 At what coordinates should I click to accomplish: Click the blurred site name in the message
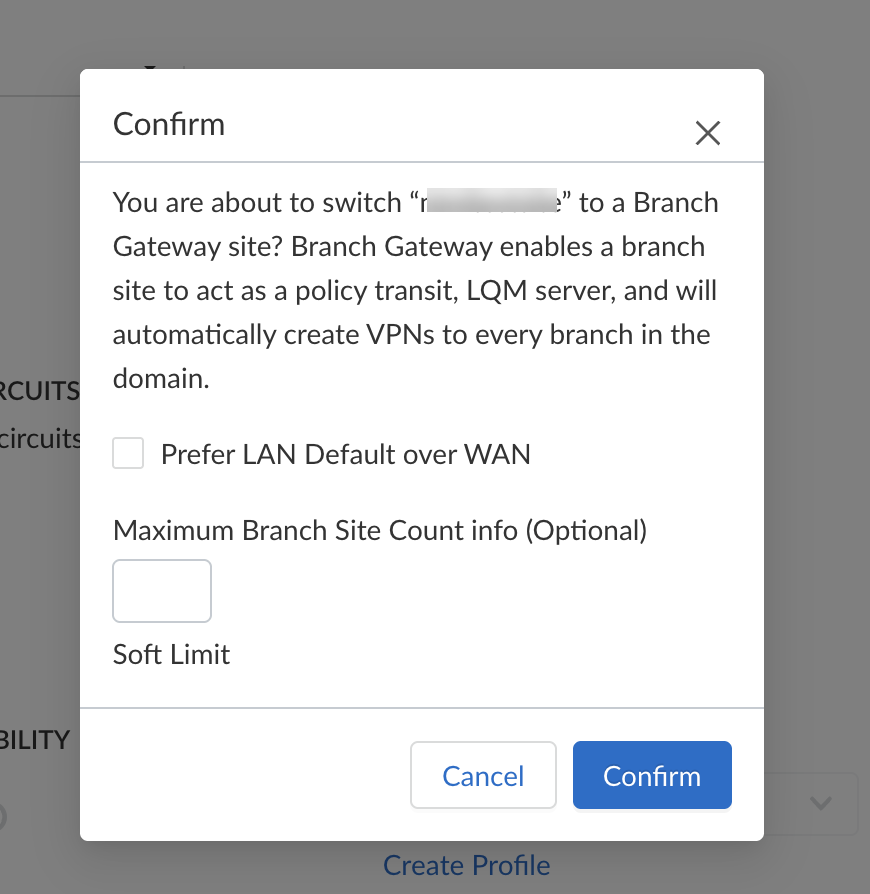pyautogui.click(x=491, y=203)
